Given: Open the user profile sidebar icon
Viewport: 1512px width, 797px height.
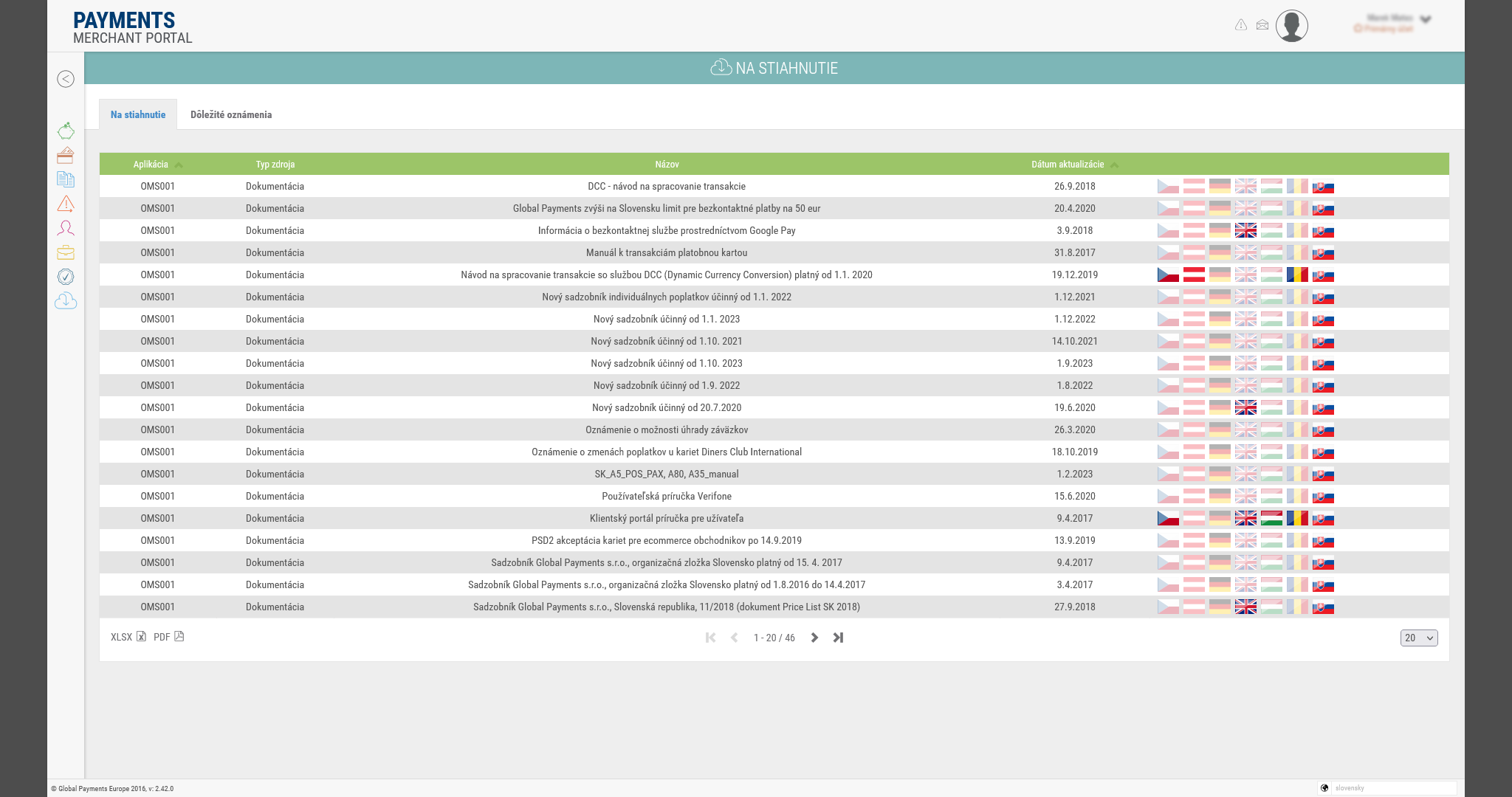Looking at the screenshot, I should point(66,228).
